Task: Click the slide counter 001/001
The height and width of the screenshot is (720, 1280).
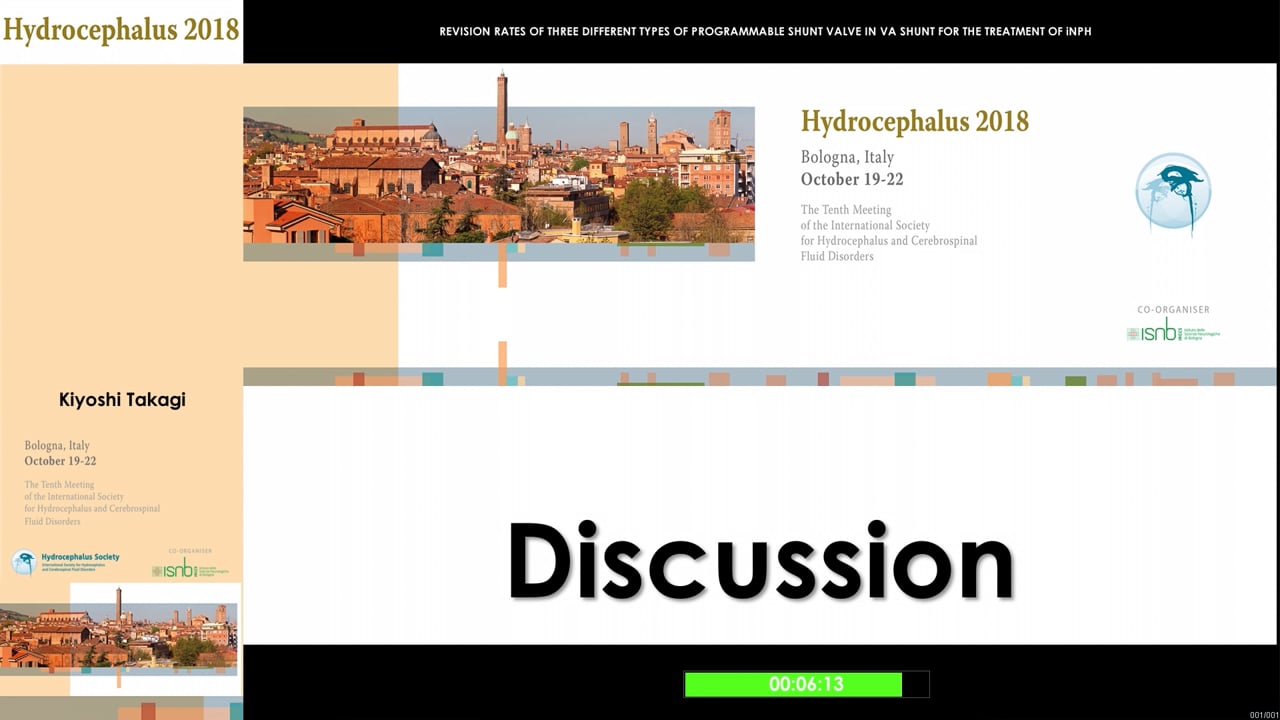Action: point(1263,714)
